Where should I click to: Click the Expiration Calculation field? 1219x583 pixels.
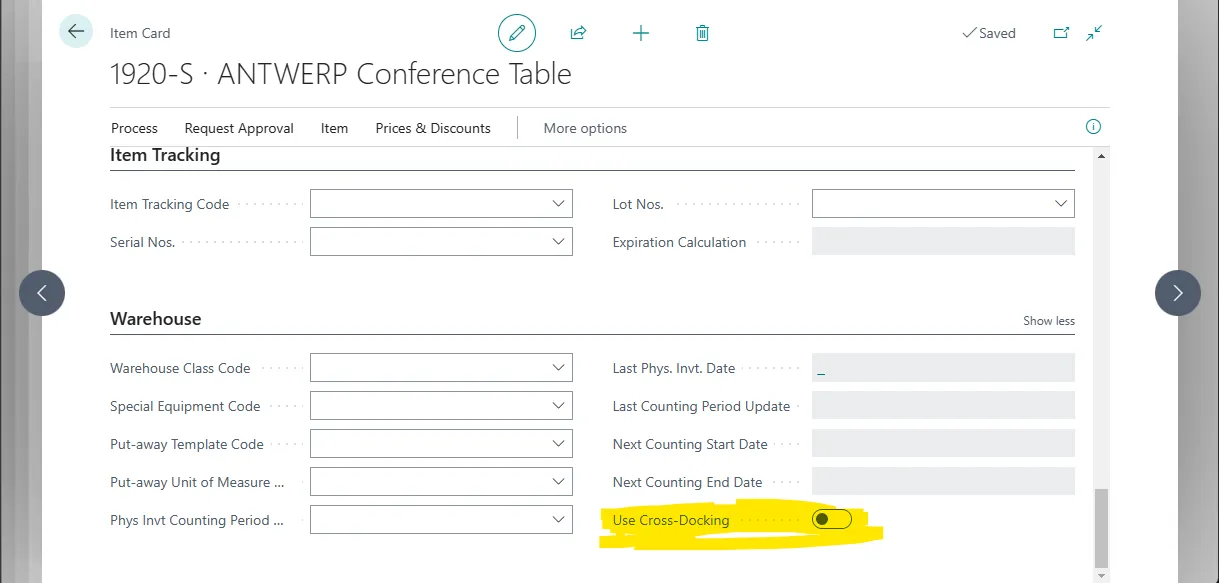click(943, 242)
